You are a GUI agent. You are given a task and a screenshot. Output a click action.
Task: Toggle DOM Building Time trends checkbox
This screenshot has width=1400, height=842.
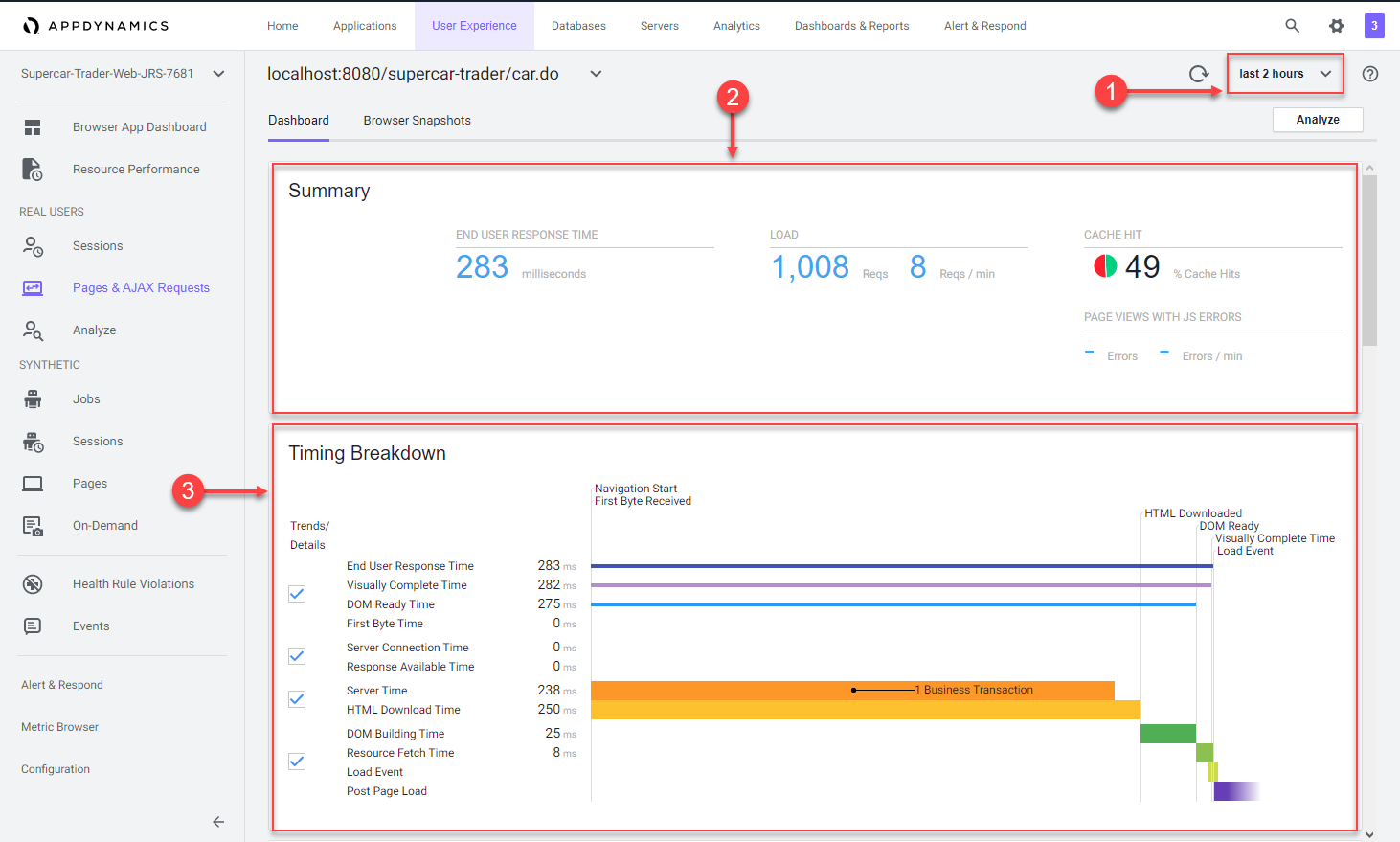(x=297, y=762)
